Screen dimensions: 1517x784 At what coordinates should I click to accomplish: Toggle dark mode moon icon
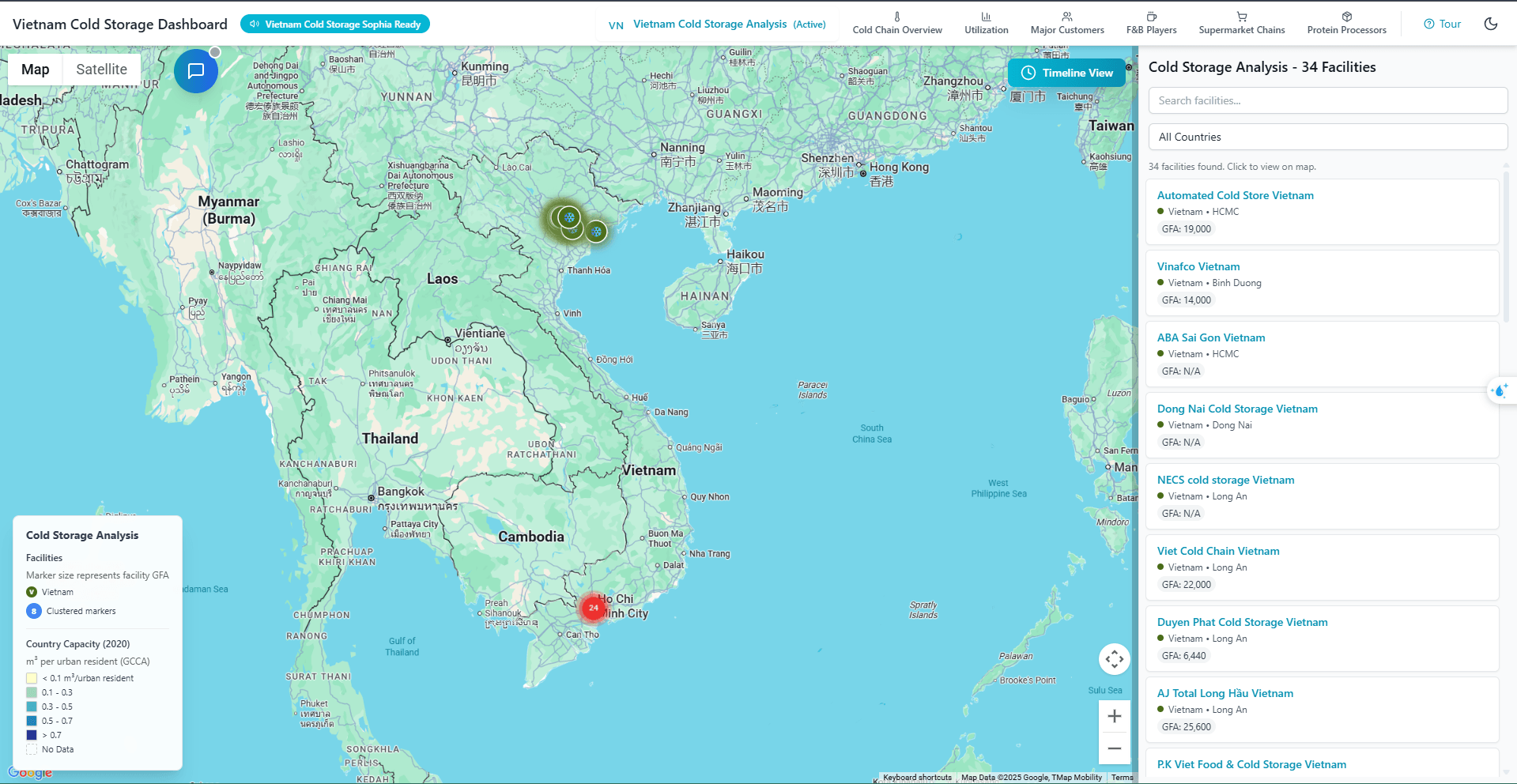(x=1490, y=24)
